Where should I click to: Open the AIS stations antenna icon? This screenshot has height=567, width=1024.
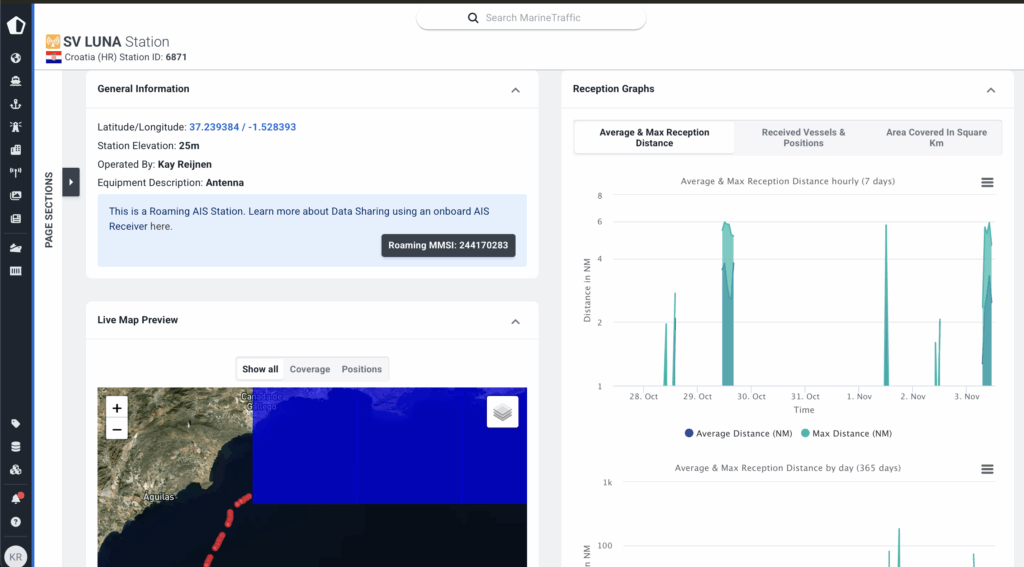(x=16, y=173)
